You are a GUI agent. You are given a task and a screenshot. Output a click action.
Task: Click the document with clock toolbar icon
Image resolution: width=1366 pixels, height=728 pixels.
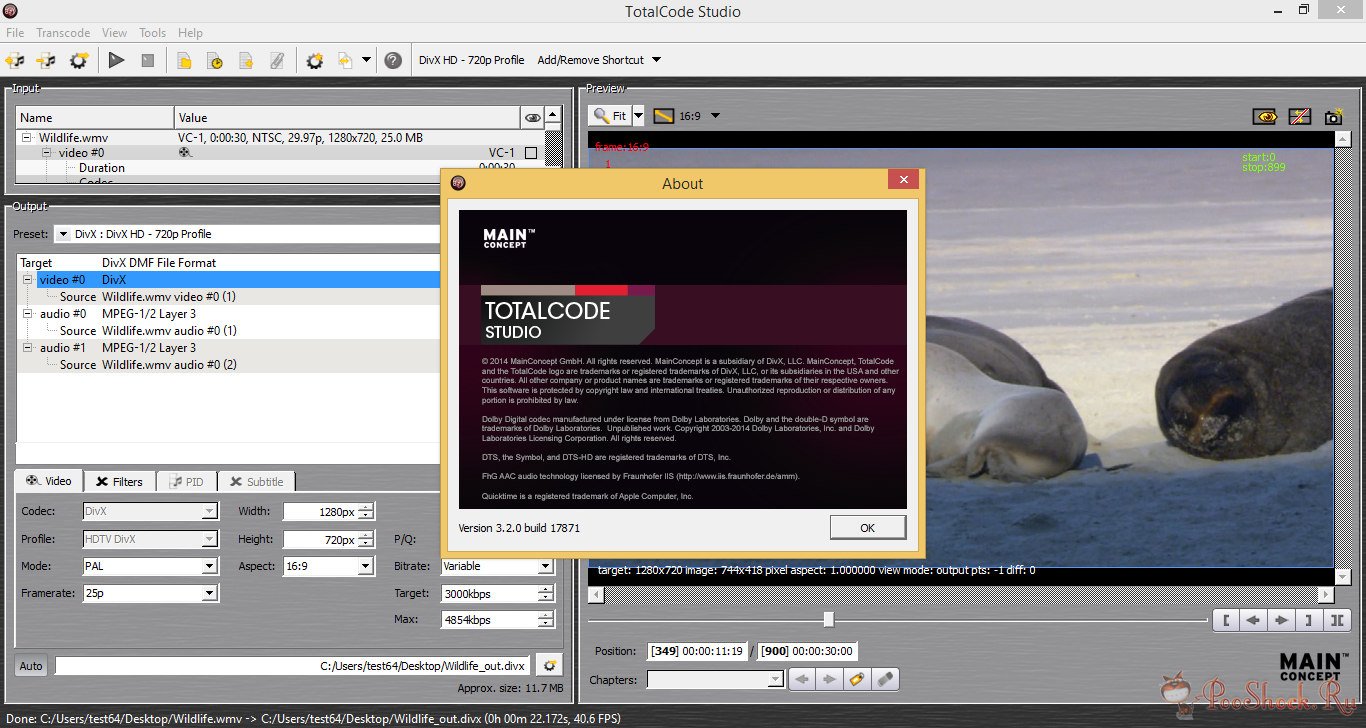(x=214, y=61)
